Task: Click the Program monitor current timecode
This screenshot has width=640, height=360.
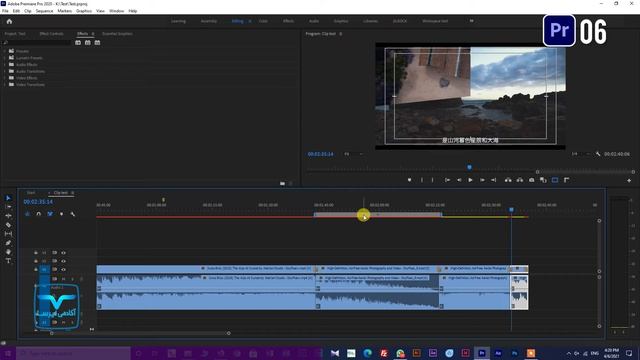Action: (x=320, y=154)
